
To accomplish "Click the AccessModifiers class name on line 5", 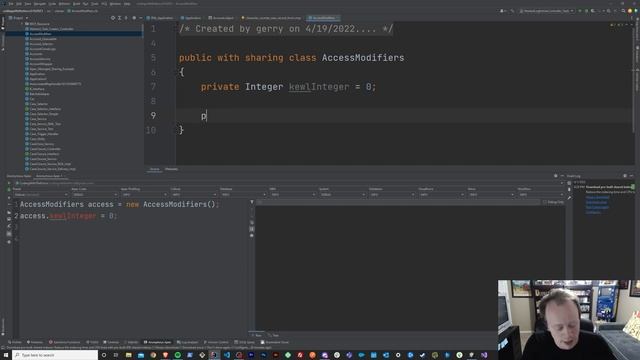I will click(363, 58).
